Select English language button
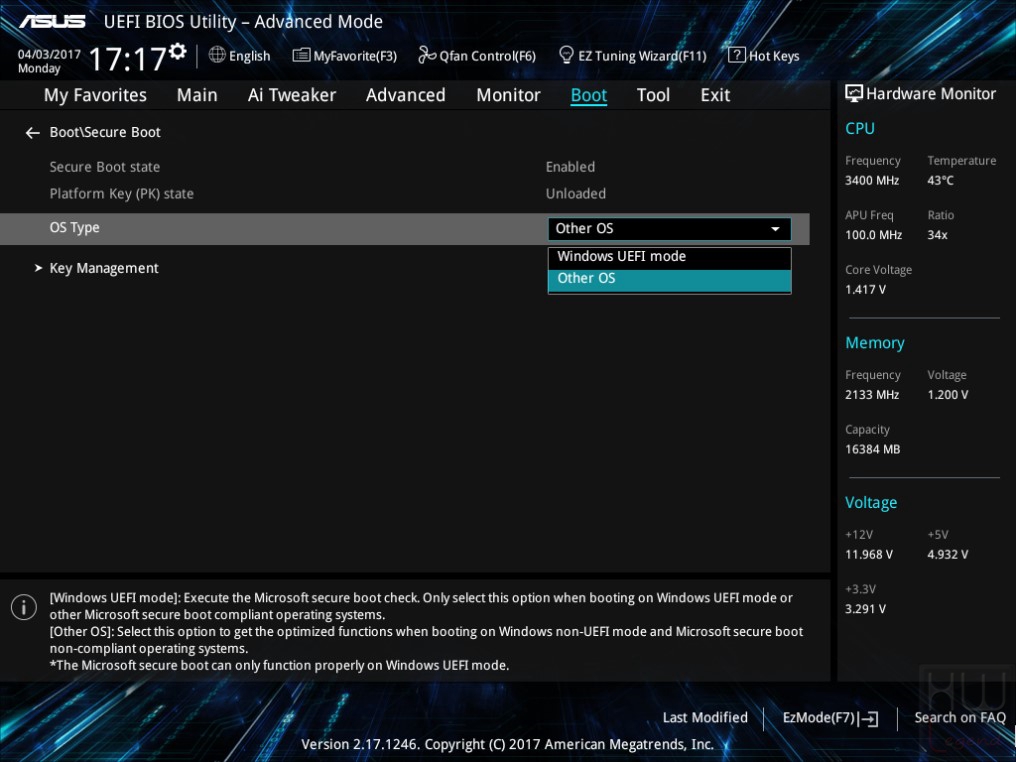Screen dimensions: 1016x762 239,56
